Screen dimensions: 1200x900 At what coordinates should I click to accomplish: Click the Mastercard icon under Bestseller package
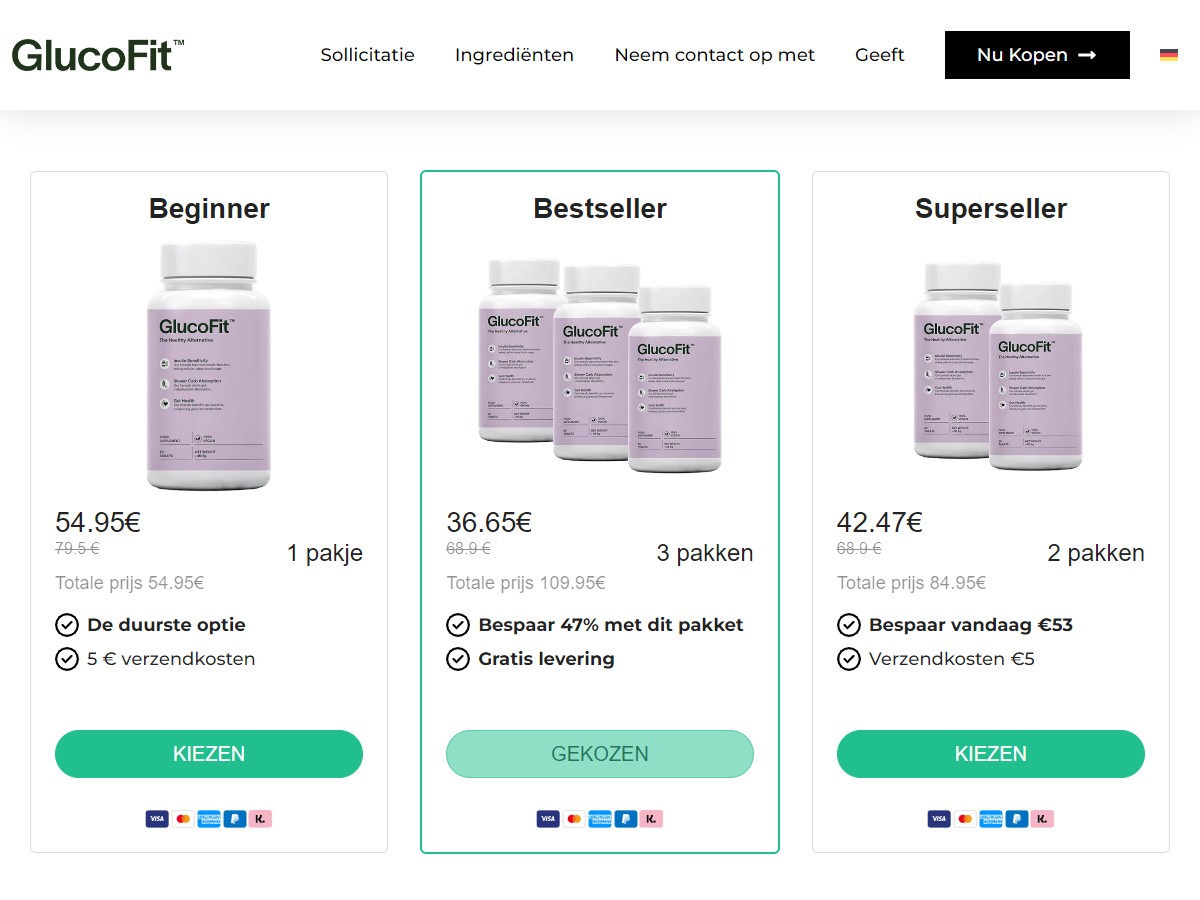(574, 819)
